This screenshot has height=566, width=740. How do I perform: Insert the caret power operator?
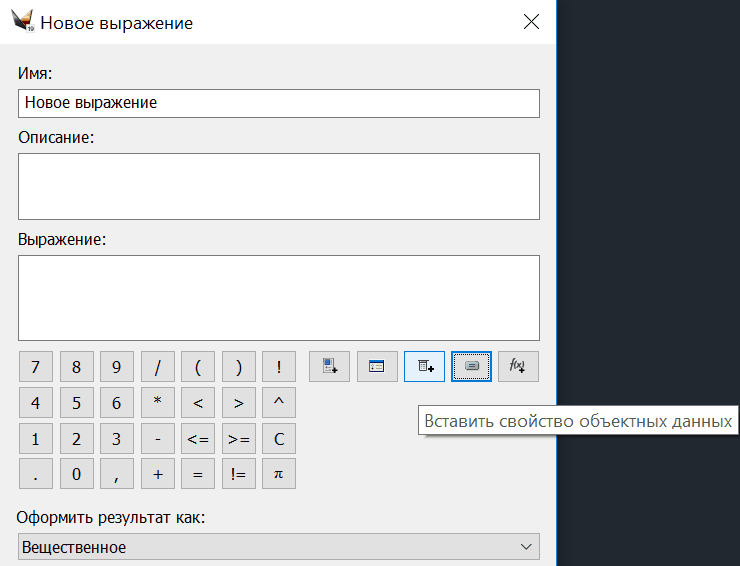click(x=279, y=403)
